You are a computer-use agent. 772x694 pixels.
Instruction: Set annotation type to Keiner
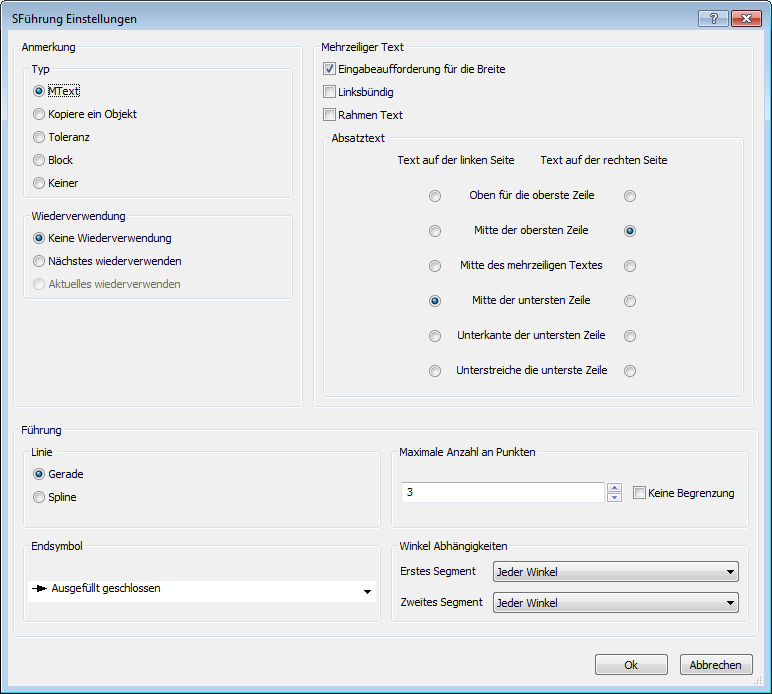coord(39,183)
